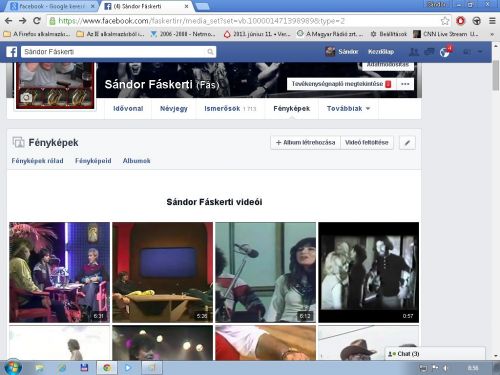Click the page vertical scrollbar thumb
Screen dimensions: 500x375
pos(496,75)
